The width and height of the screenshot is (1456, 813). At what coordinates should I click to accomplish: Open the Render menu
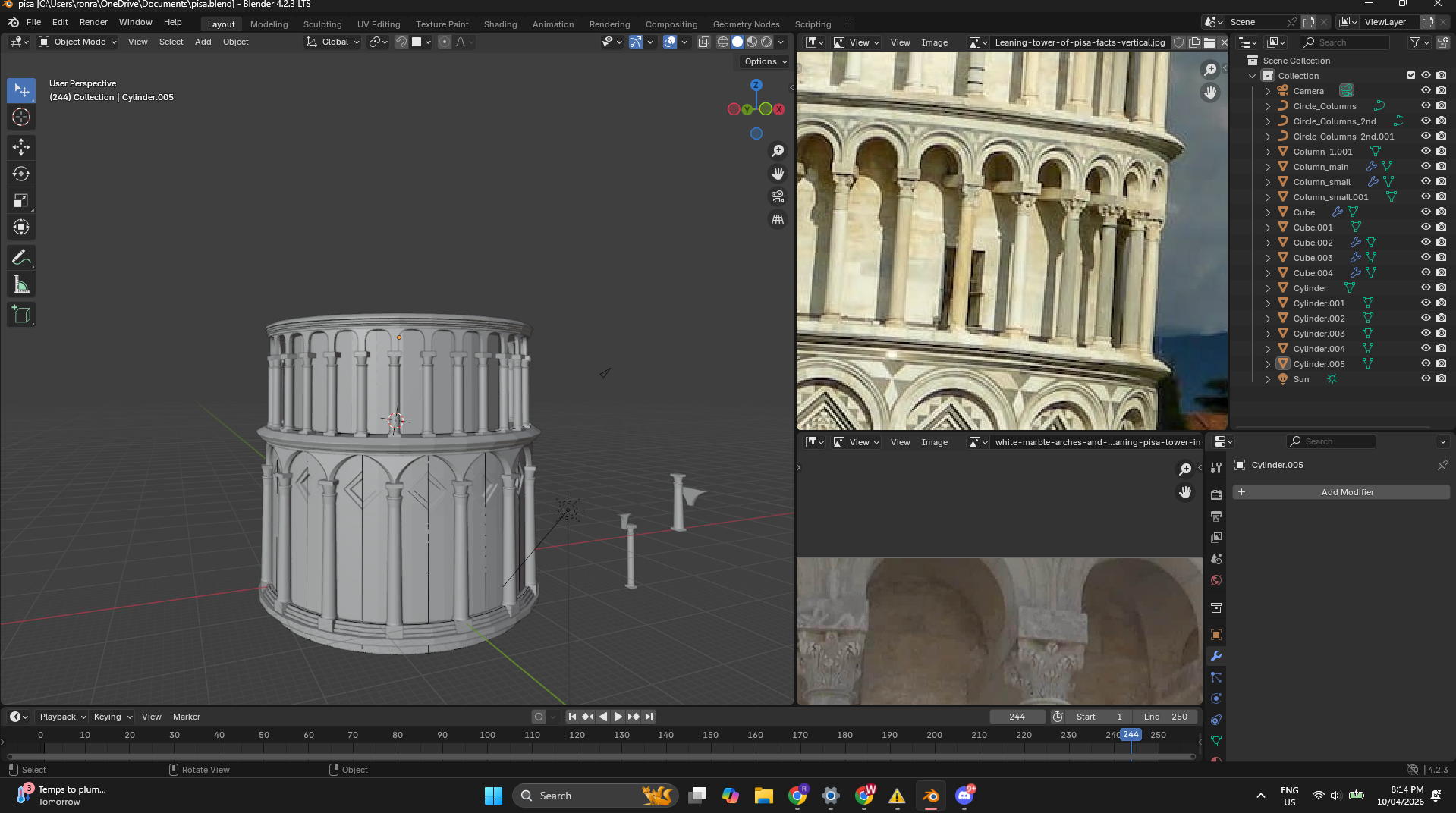coord(93,22)
